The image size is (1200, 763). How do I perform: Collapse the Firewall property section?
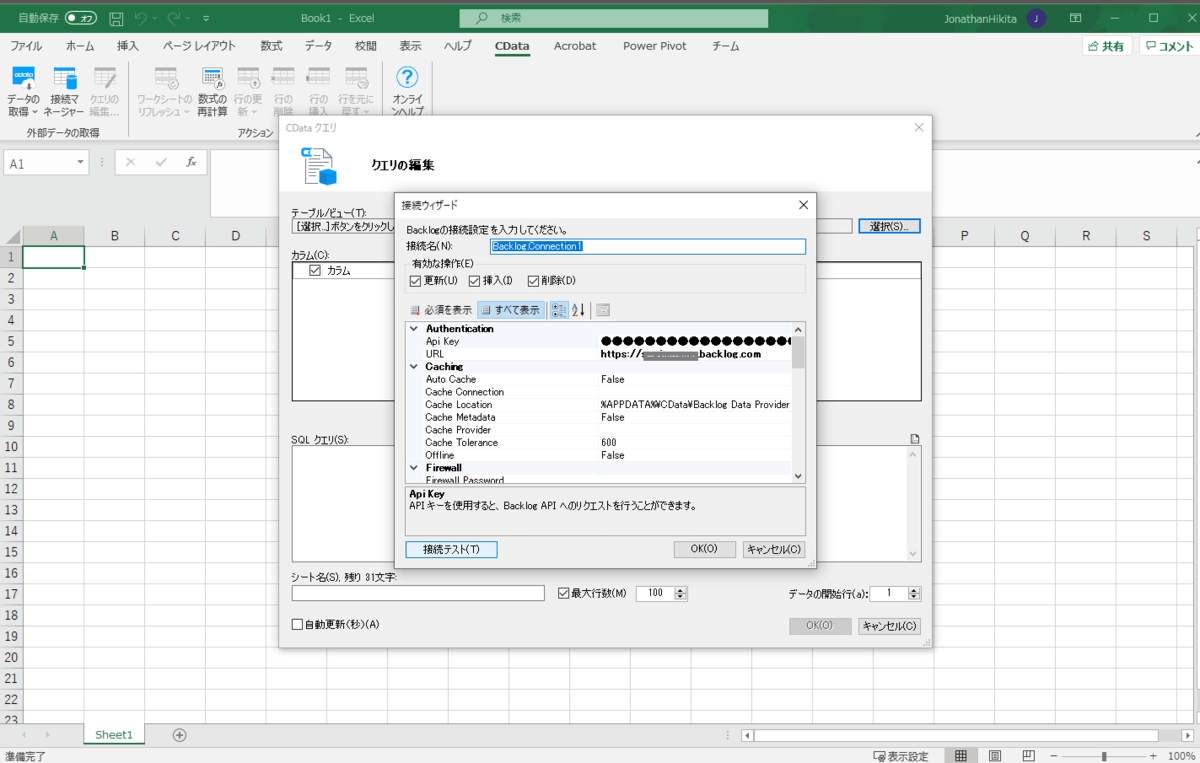[x=414, y=468]
